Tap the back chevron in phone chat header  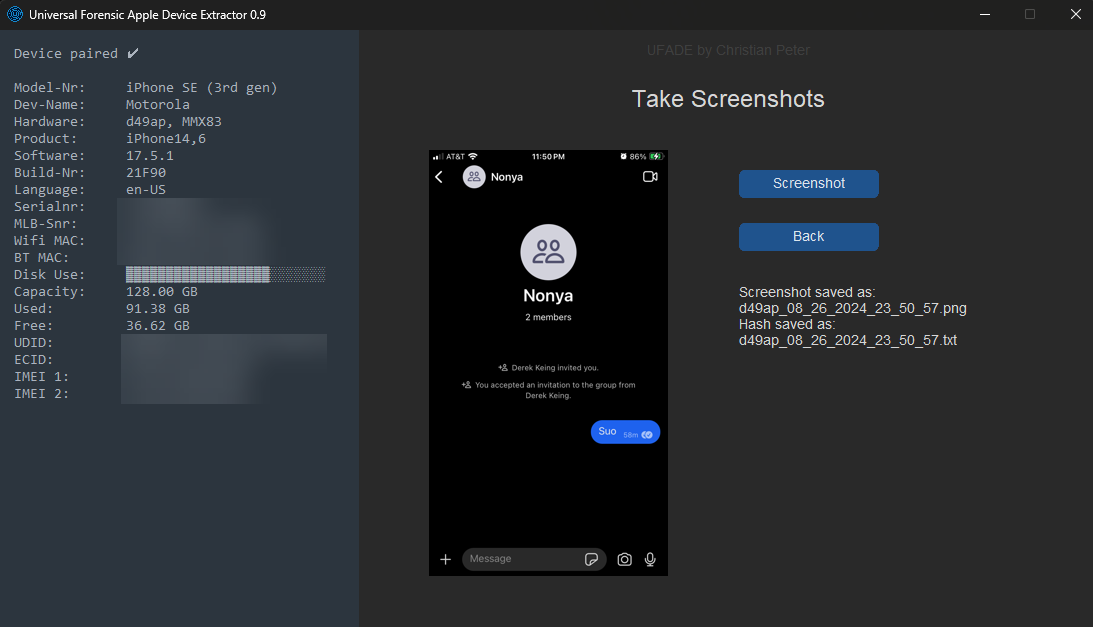click(439, 177)
